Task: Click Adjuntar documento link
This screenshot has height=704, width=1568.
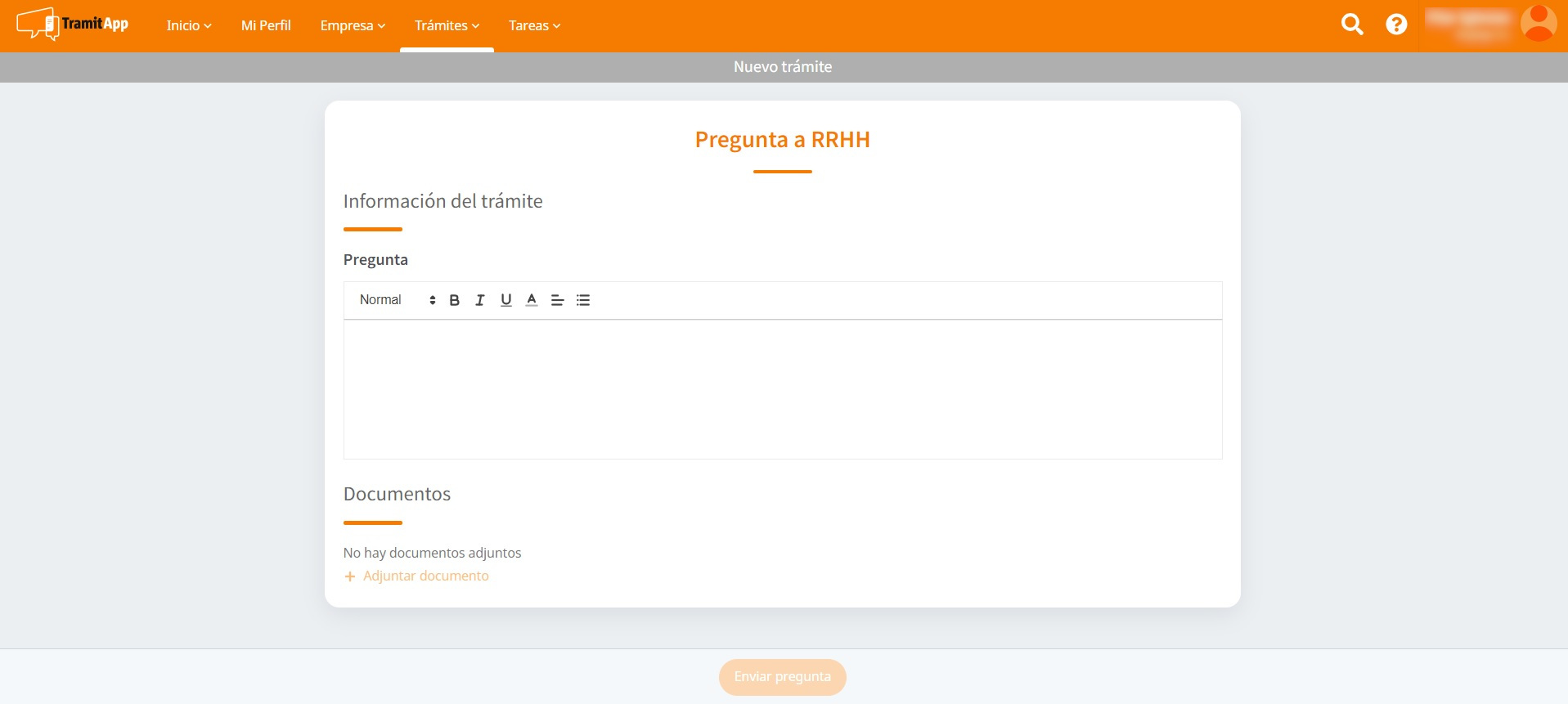Action: 425,576
